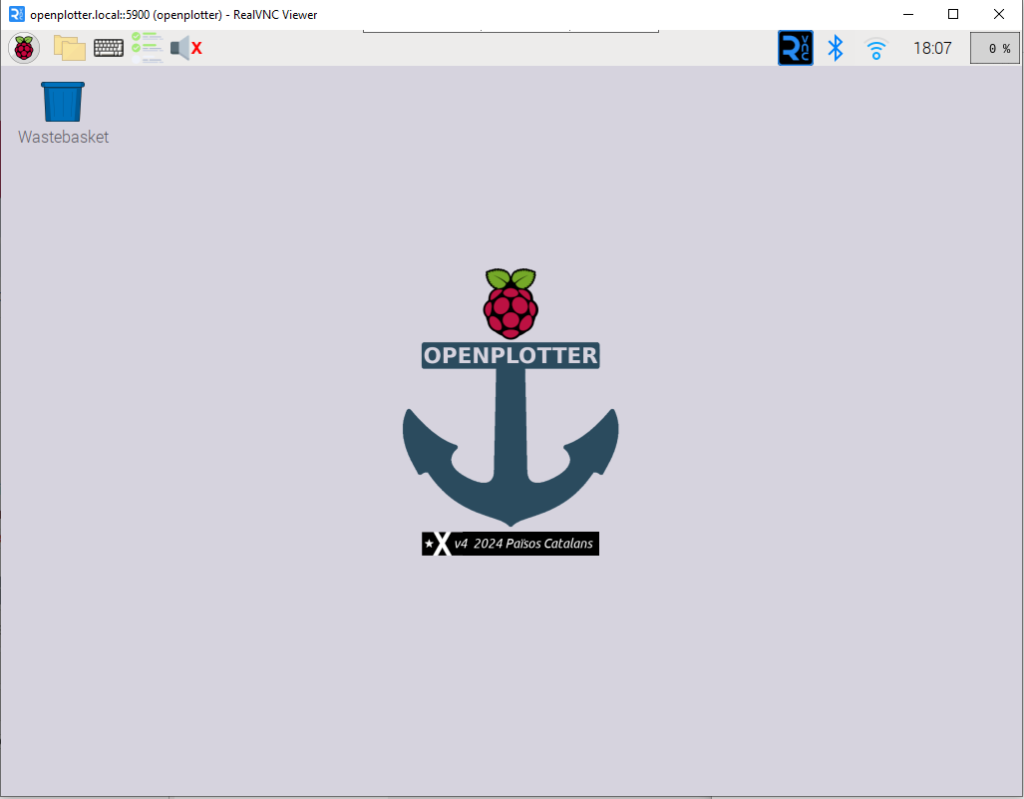The image size is (1024, 799).
Task: Click the 0 % CPU usage monitor
Action: click(995, 47)
